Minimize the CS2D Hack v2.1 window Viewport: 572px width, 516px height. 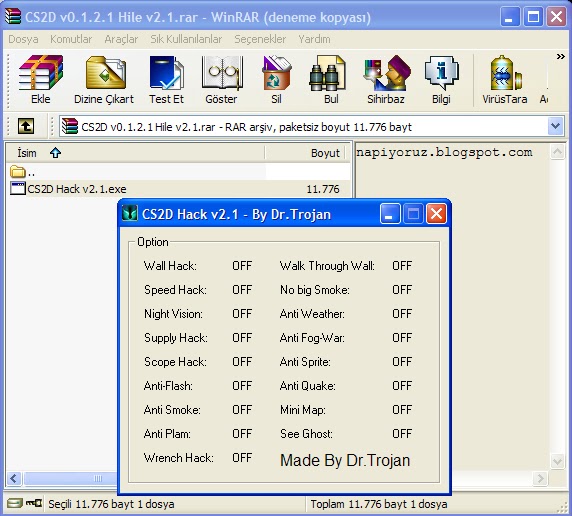coord(390,213)
